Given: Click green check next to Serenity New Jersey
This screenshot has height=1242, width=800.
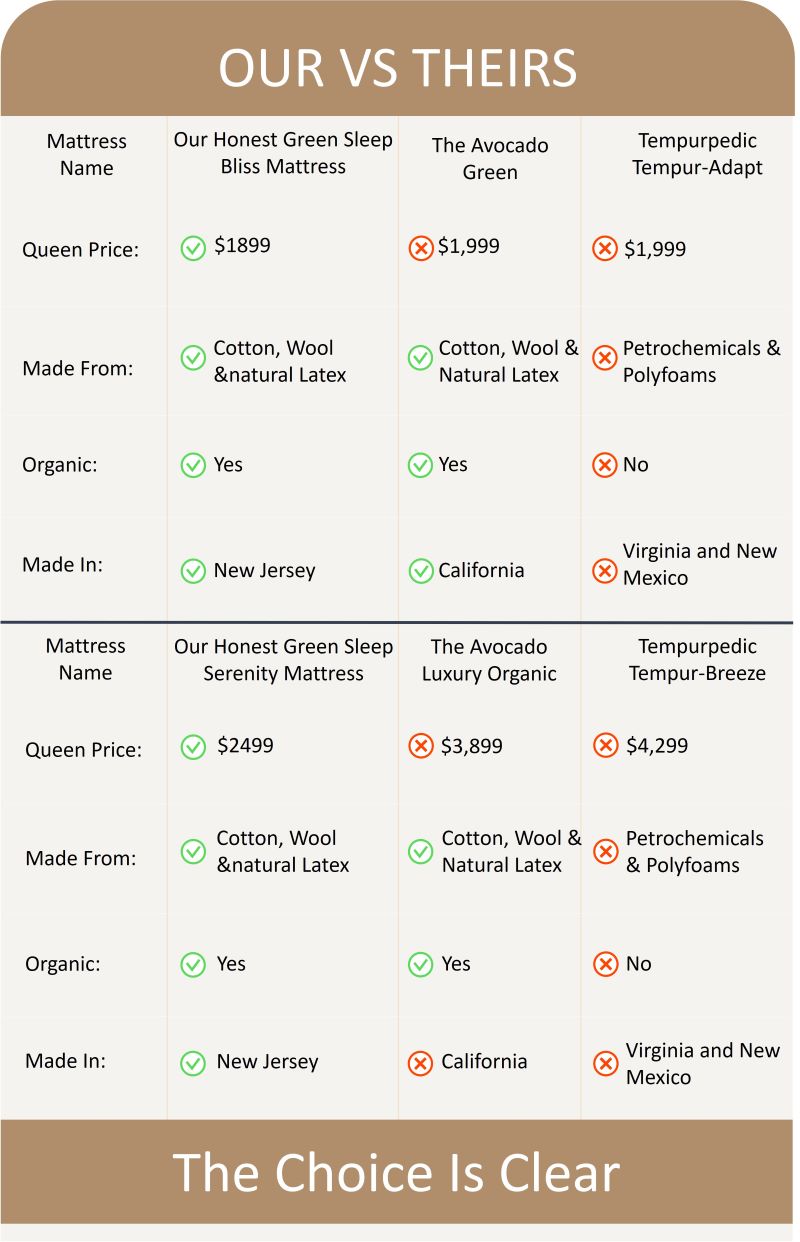Looking at the screenshot, I should point(193,1063).
